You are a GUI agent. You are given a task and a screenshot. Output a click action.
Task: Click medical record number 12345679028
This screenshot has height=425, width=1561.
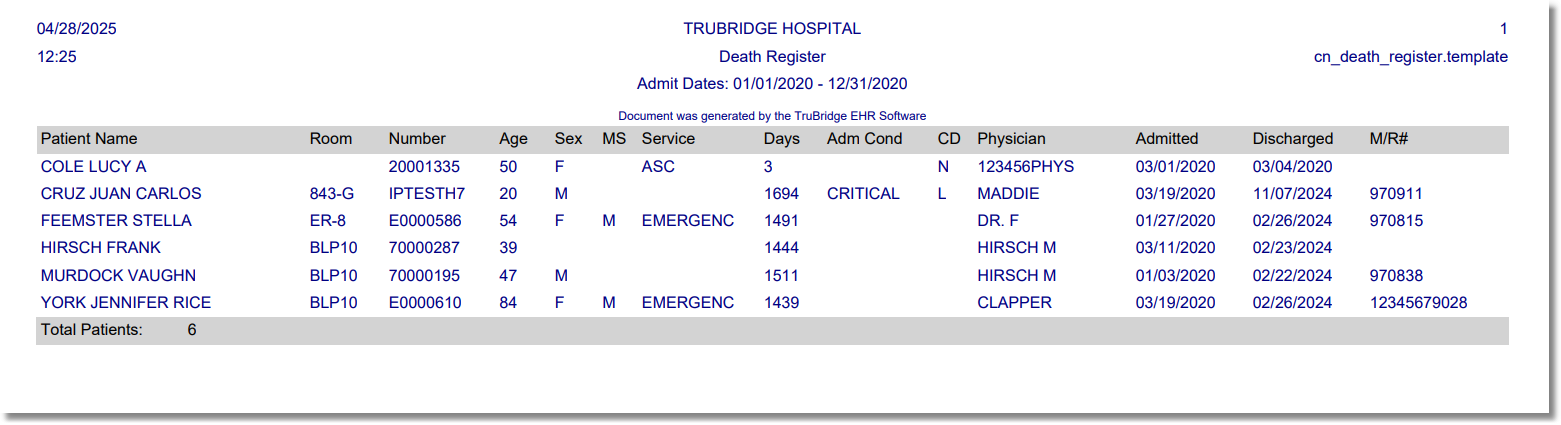pyautogui.click(x=1418, y=302)
